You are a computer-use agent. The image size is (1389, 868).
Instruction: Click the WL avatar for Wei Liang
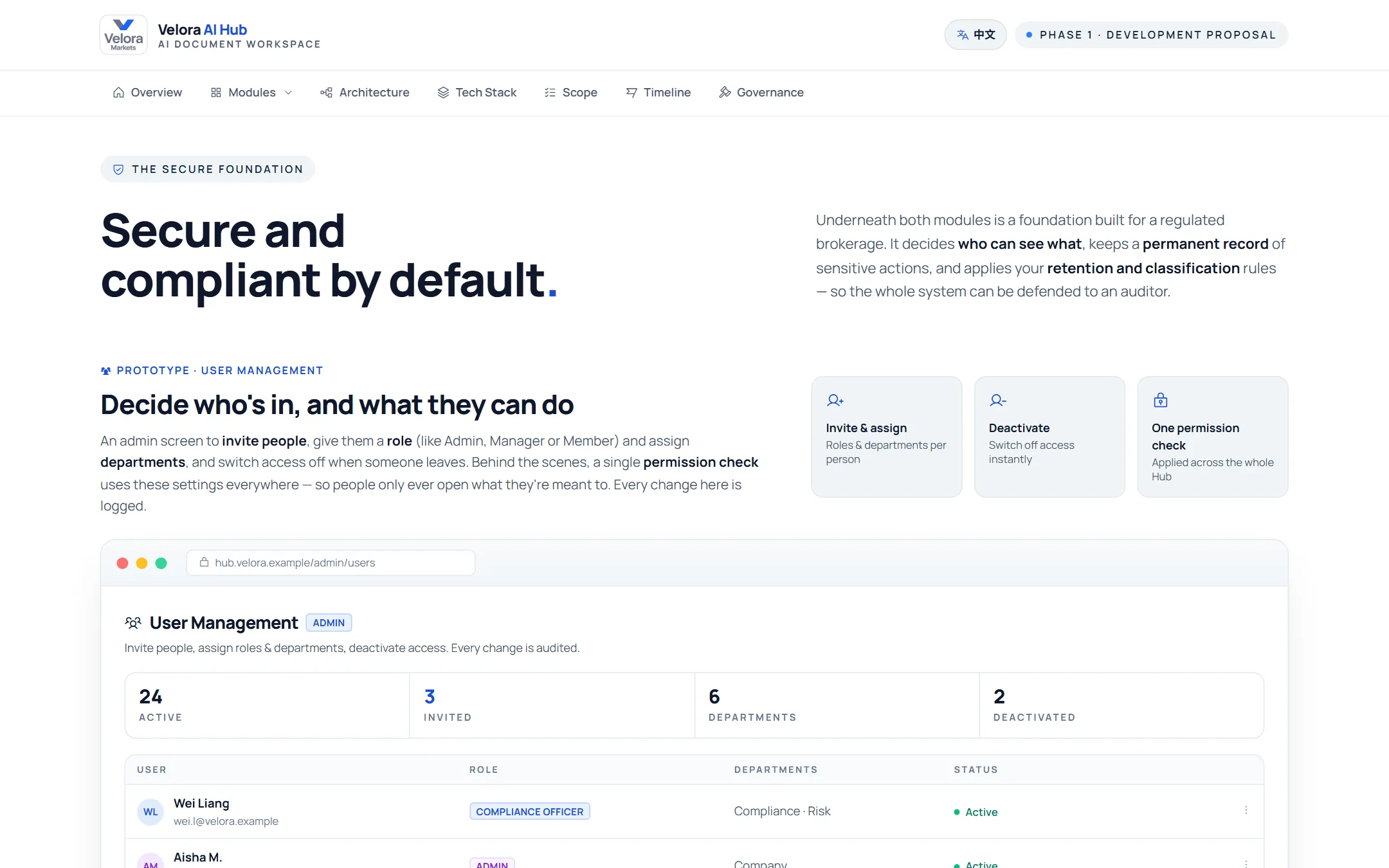click(150, 812)
